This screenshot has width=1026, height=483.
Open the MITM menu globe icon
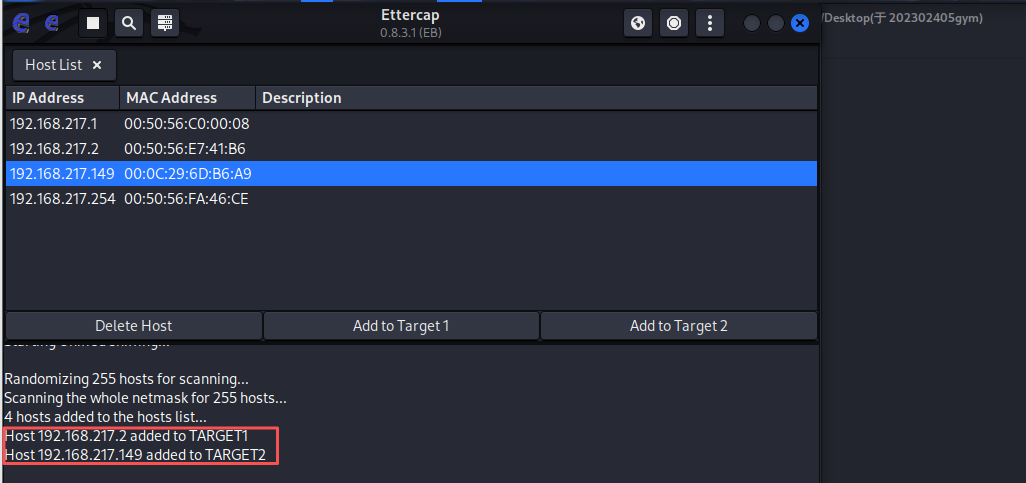[638, 23]
